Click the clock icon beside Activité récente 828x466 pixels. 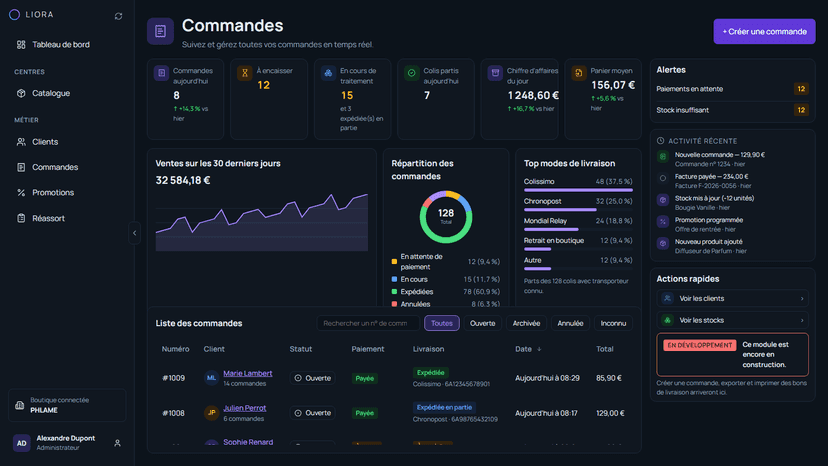661,141
